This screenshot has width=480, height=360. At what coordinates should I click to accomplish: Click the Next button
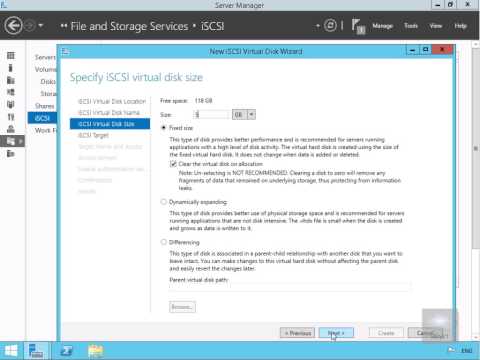[336, 333]
